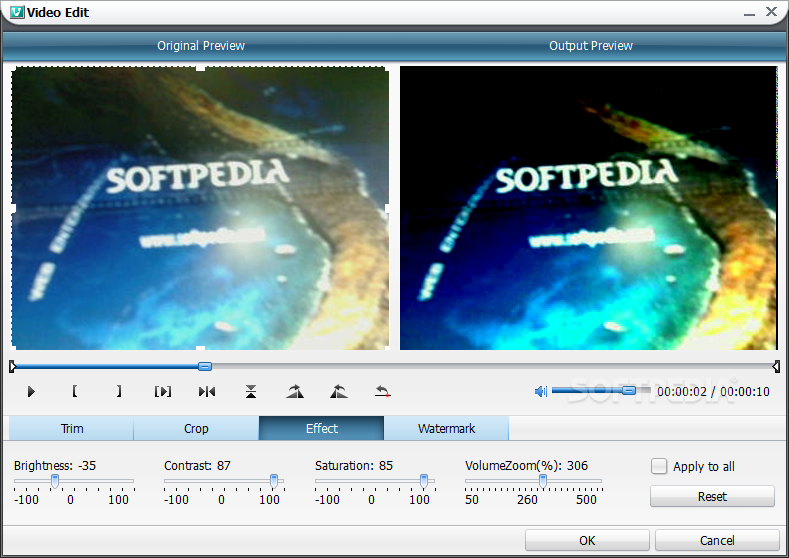Set trim start with left bracket icon
The image size is (789, 558).
tap(74, 391)
